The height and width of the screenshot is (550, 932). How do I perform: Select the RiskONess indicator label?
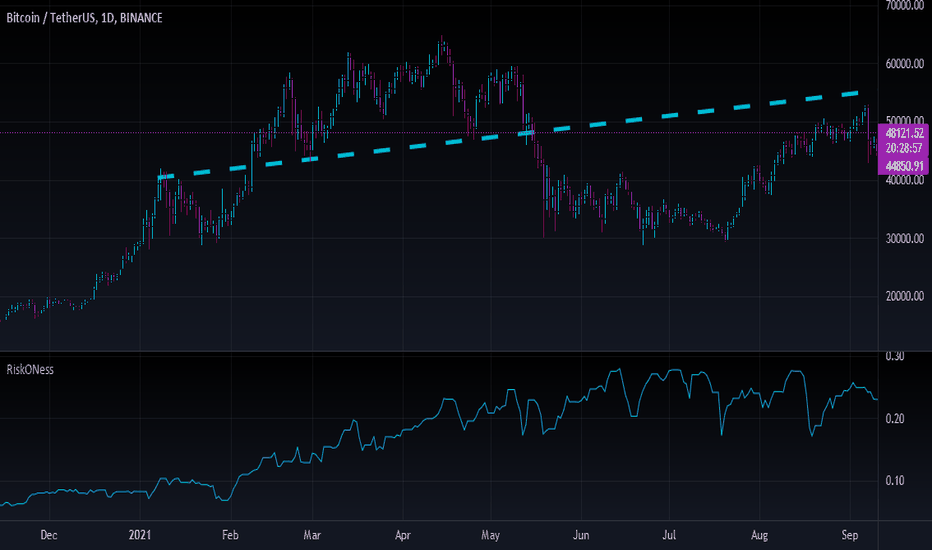point(30,369)
